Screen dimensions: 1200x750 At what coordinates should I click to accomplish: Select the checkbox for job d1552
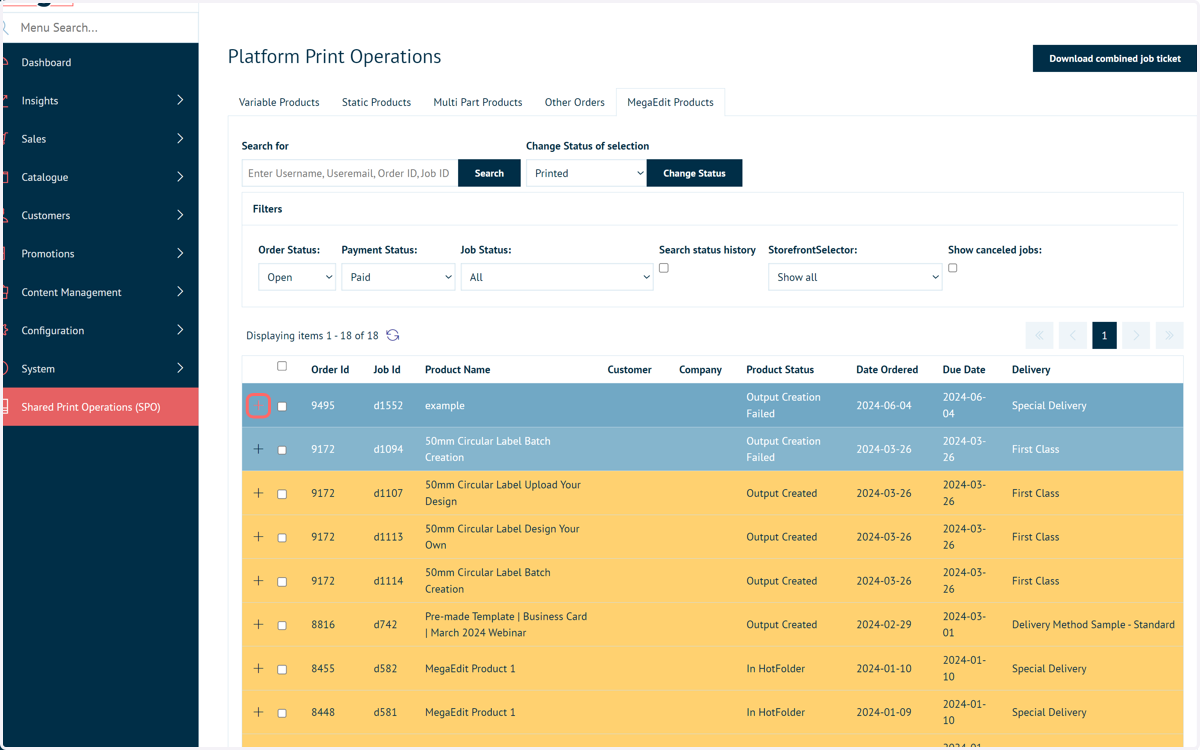coord(282,407)
